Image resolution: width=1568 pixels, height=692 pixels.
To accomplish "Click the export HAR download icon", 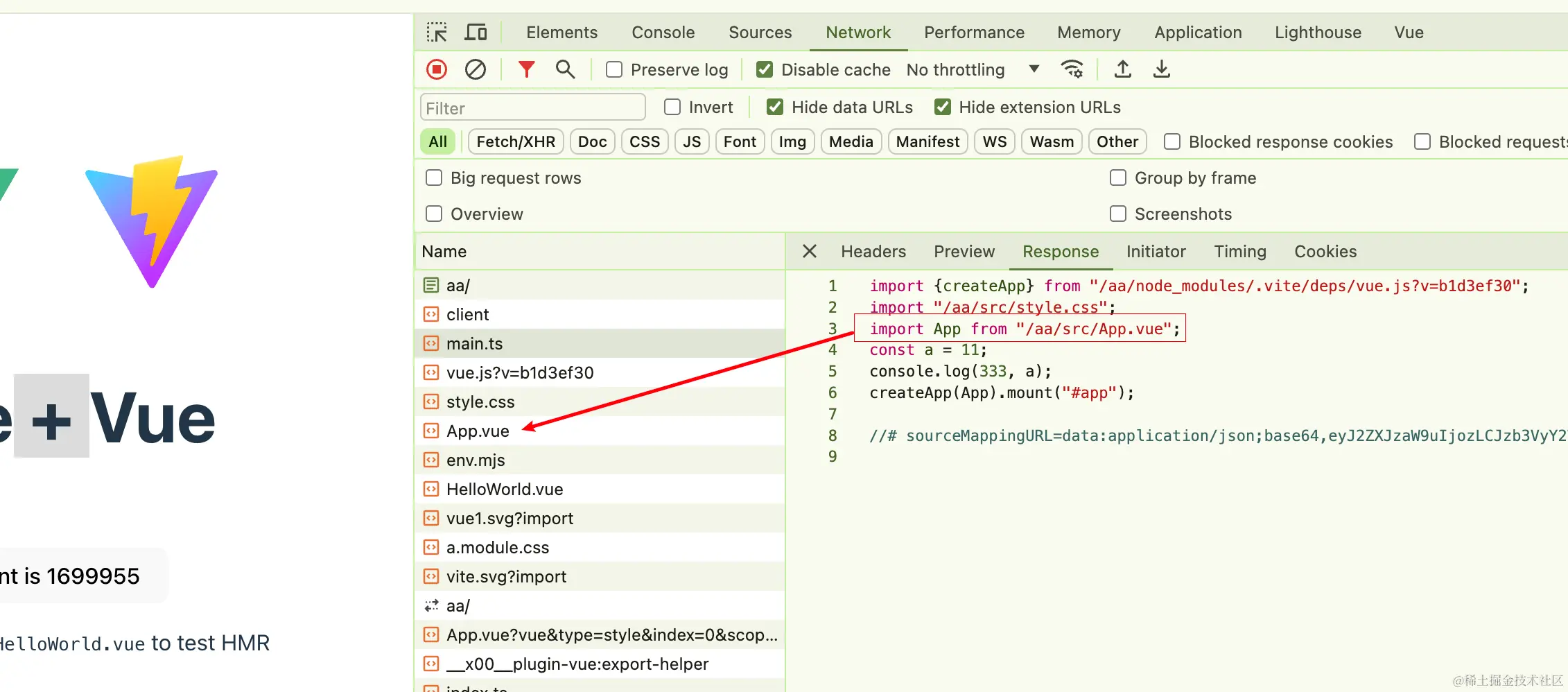I will click(1162, 69).
